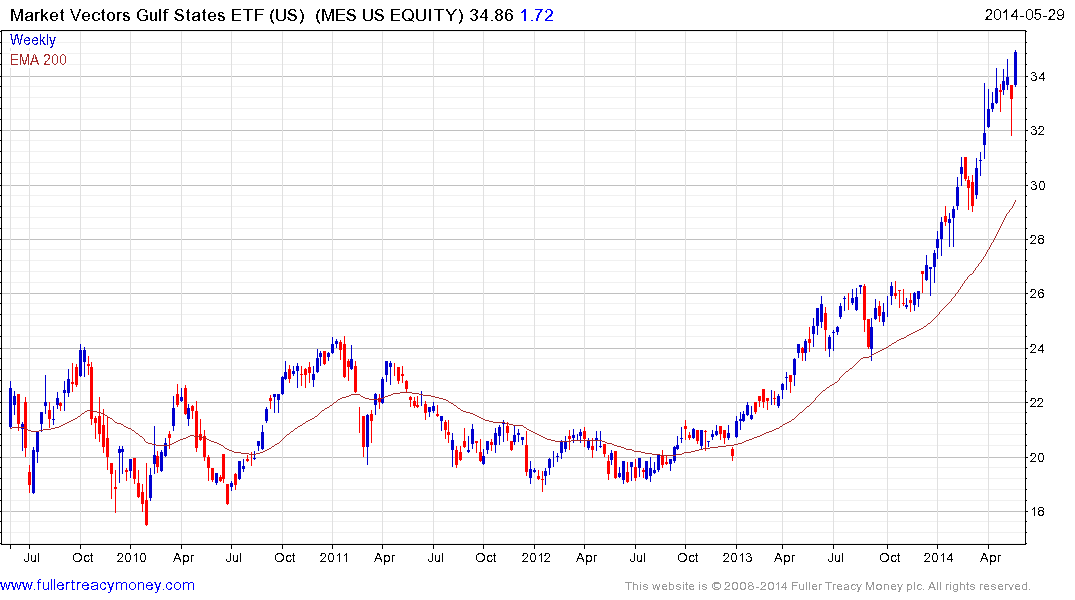The width and height of the screenshot is (1075, 600).
Task: Click the 2011 year label on time axis
Action: 334,557
